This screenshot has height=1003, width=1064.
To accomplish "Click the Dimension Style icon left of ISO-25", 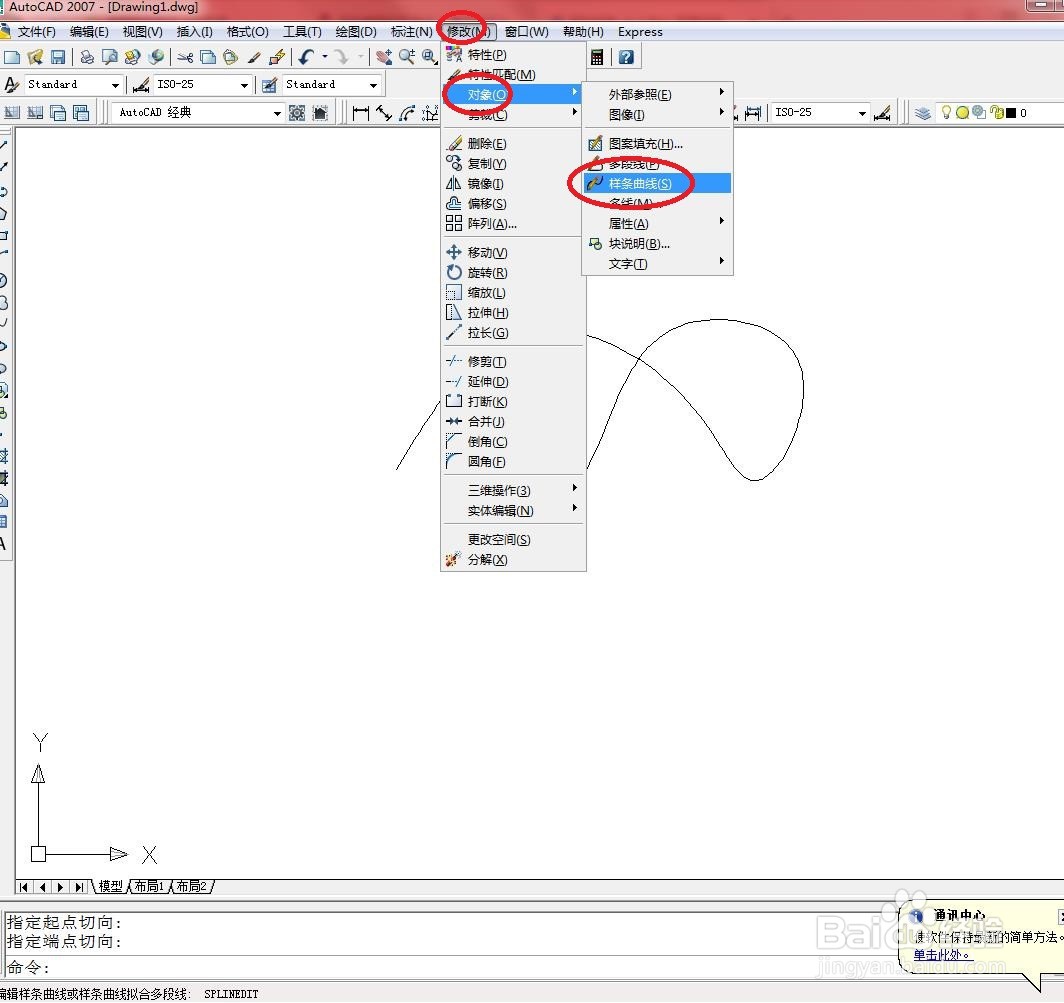I will click(x=141, y=85).
